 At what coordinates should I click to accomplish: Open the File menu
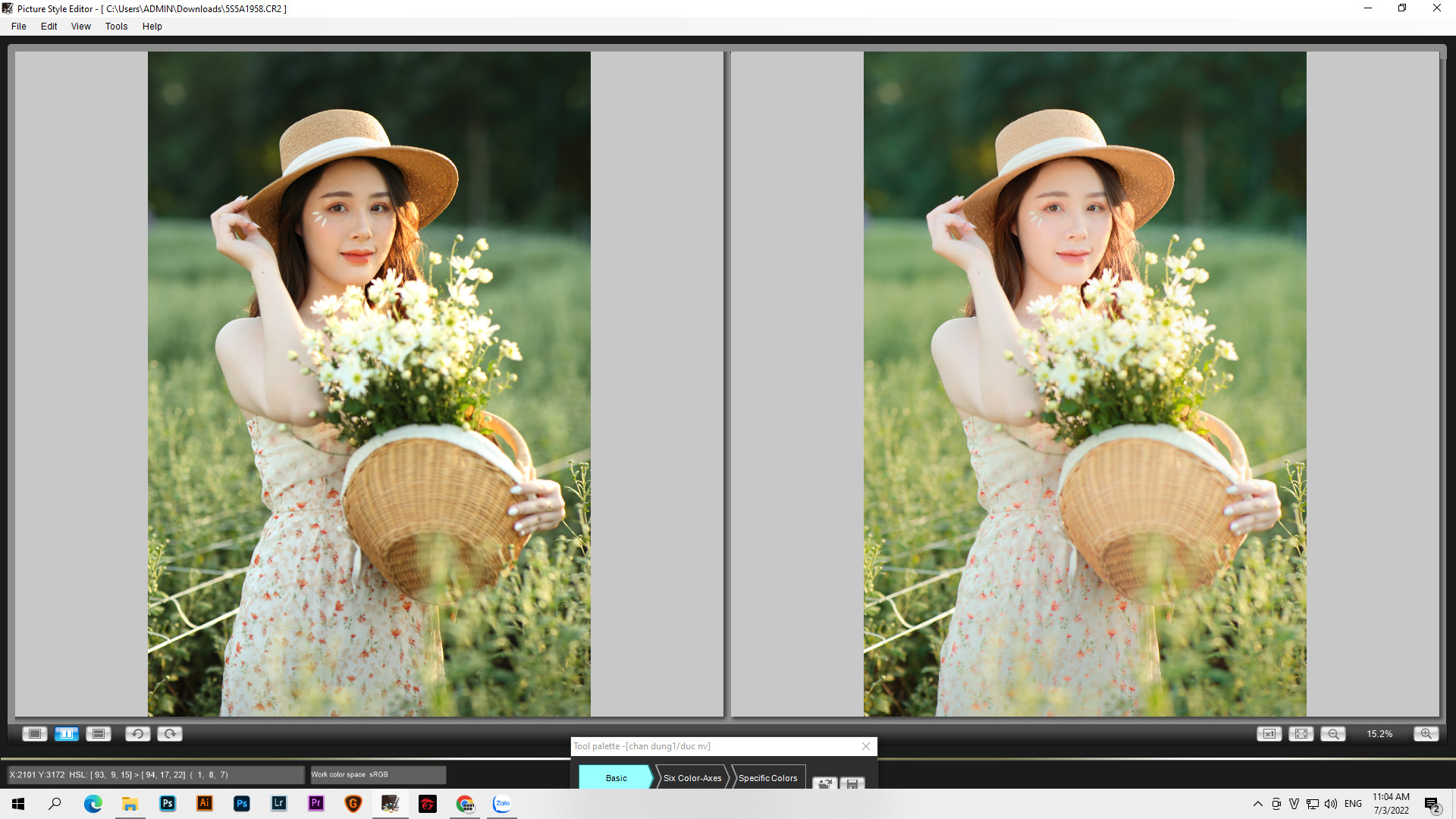click(x=19, y=26)
